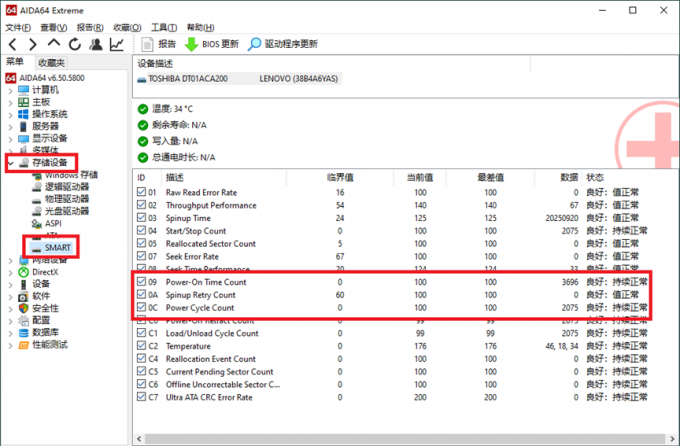Expand the 数据库 tree node
This screenshot has width=680, height=446.
point(10,333)
